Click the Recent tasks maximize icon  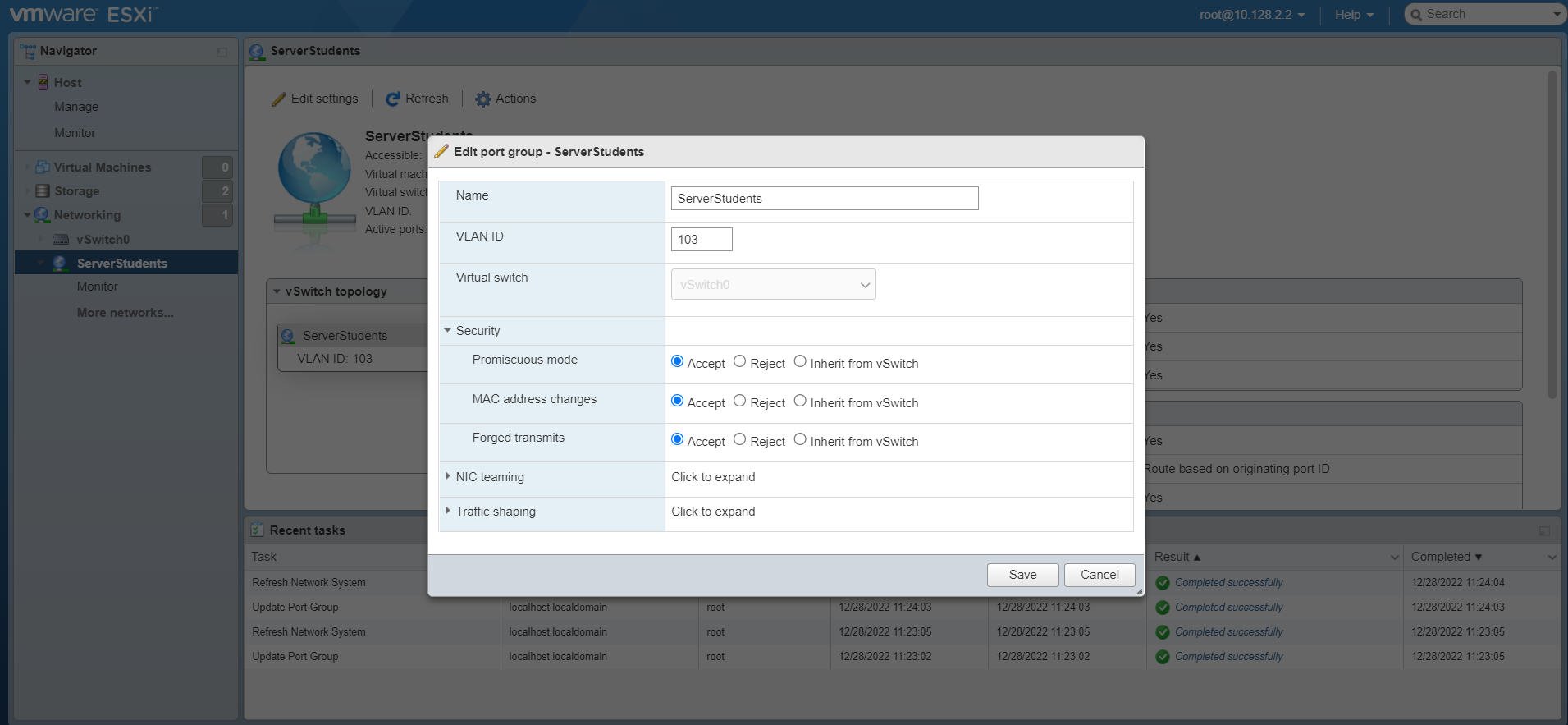pyautogui.click(x=1544, y=531)
